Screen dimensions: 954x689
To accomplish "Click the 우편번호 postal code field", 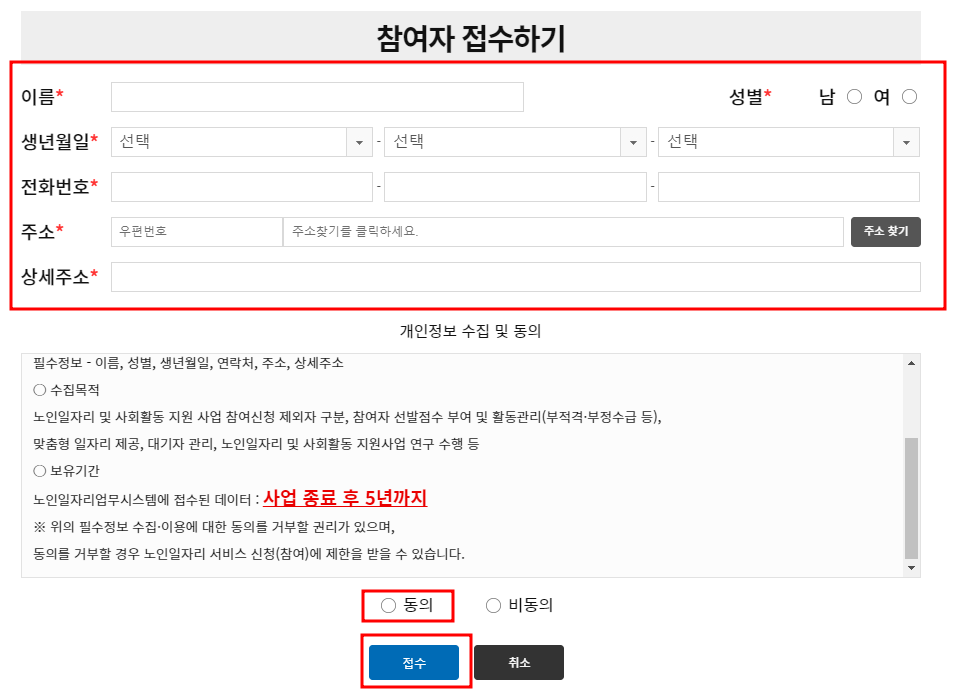I will 195,231.
